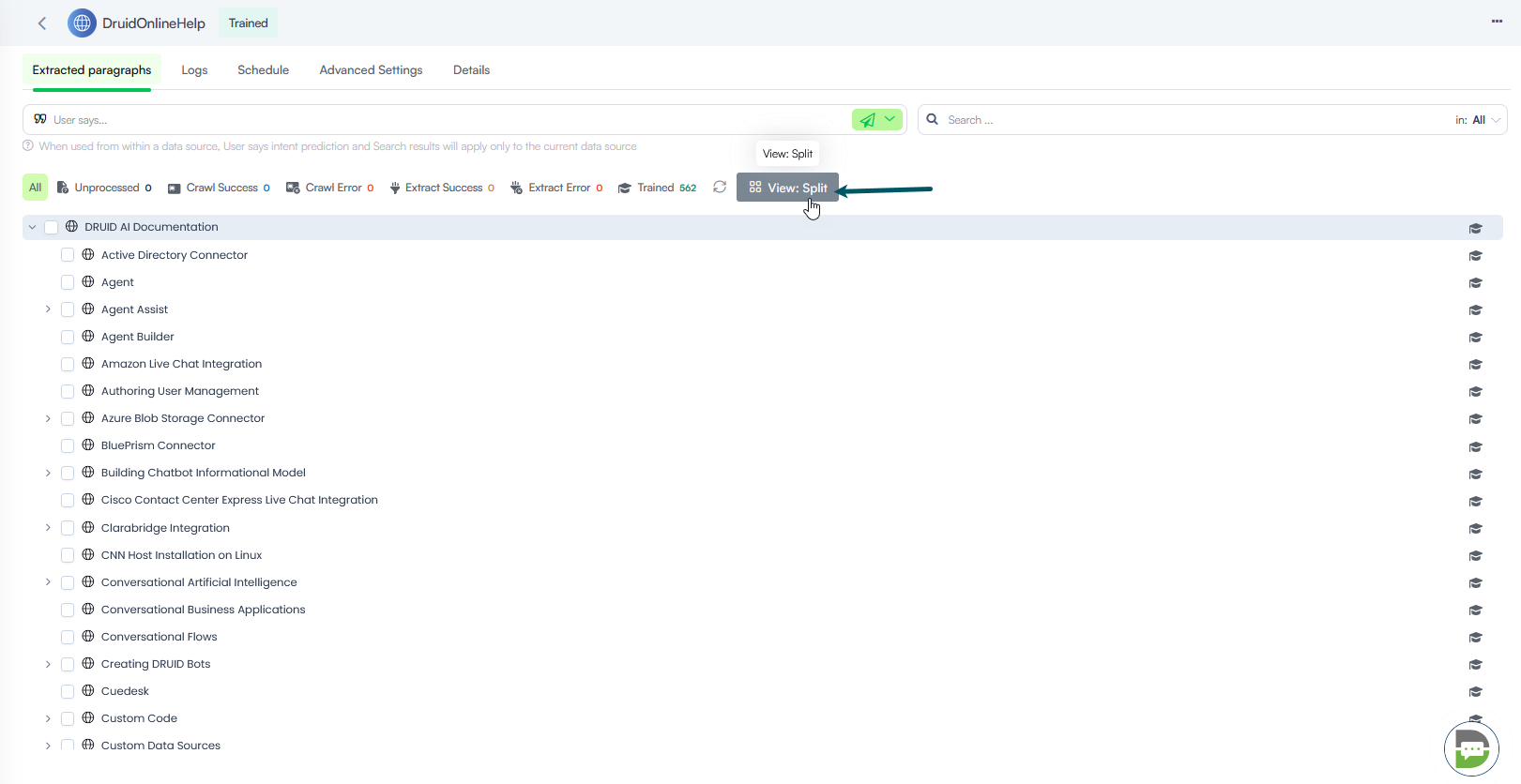Select the BluePrism Connector checkbox
The height and width of the screenshot is (784, 1521).
pyautogui.click(x=68, y=445)
